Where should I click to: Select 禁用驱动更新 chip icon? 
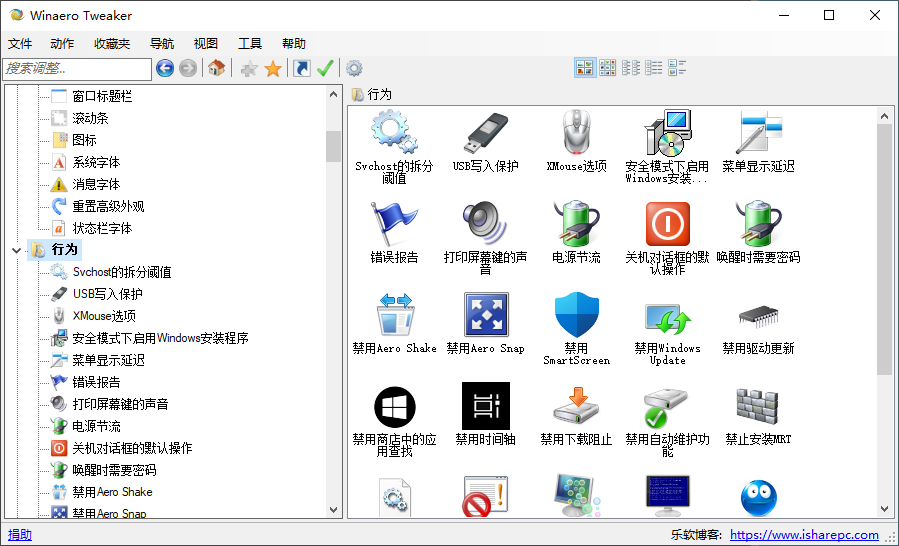pyautogui.click(x=759, y=317)
